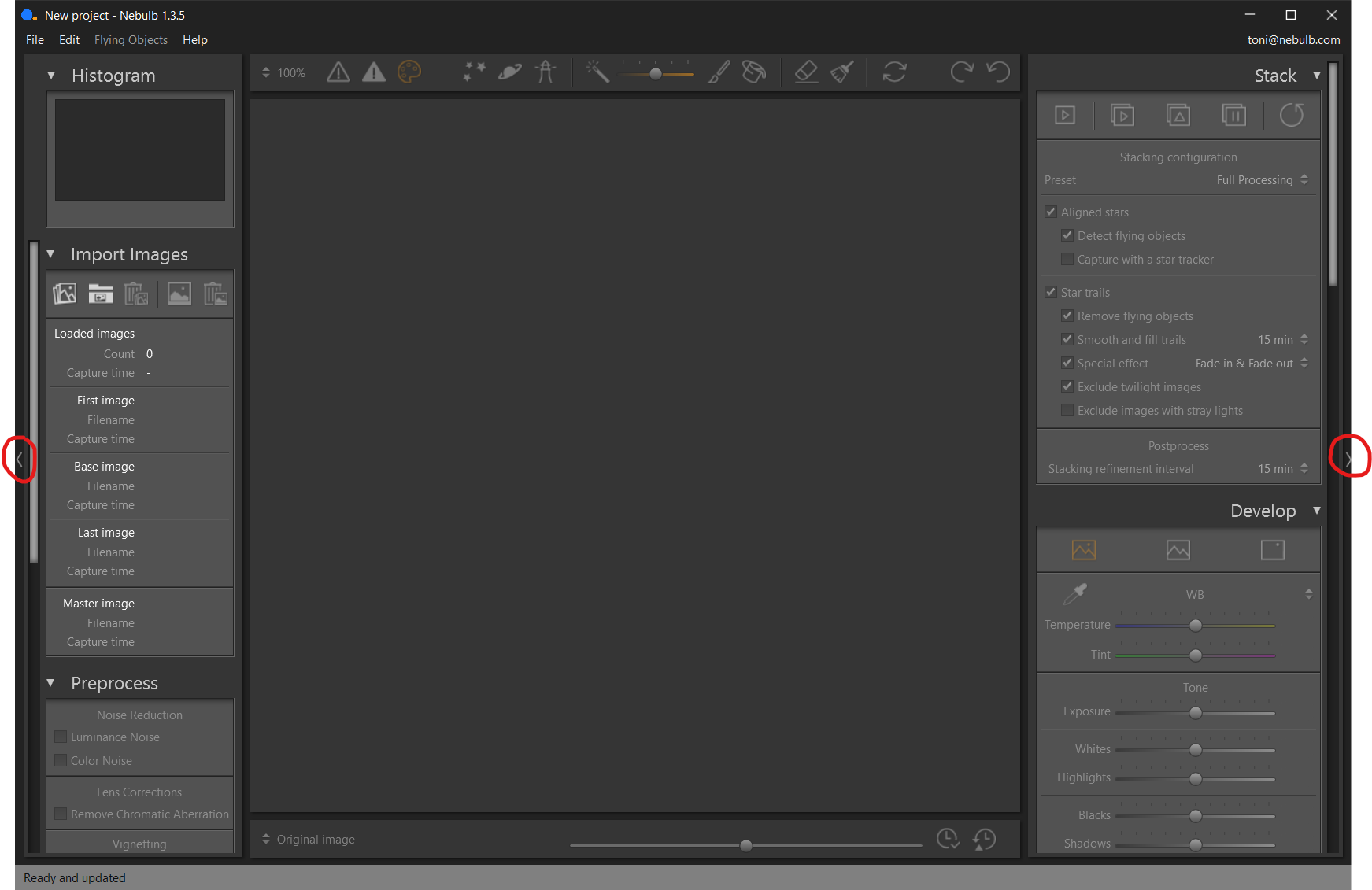Select the pylon tower tool icon
Image resolution: width=1372 pixels, height=890 pixels.
[x=545, y=72]
